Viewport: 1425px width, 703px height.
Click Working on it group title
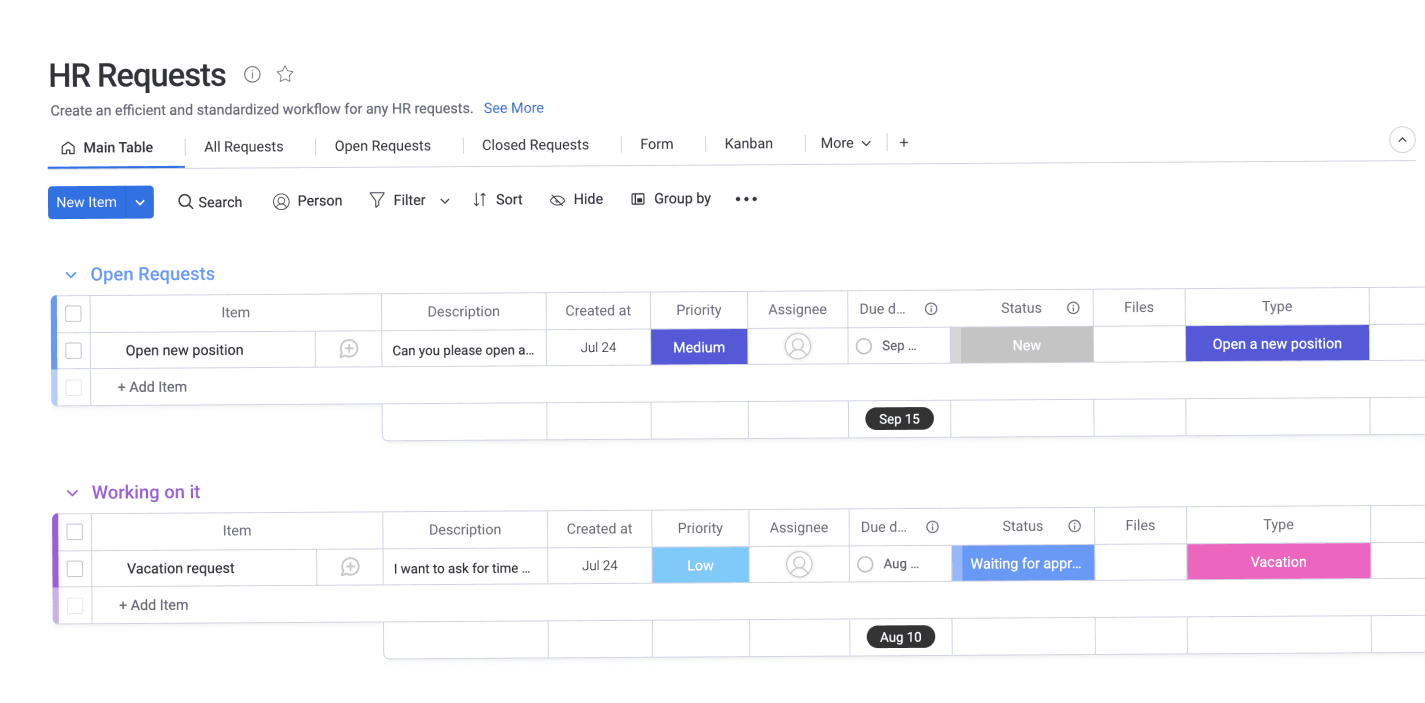[x=146, y=492]
